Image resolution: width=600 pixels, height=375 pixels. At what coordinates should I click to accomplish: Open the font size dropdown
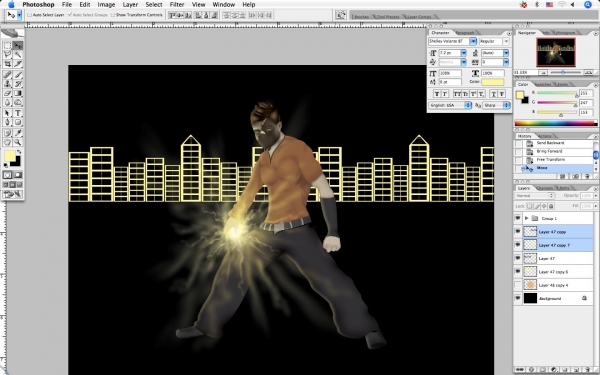click(464, 53)
